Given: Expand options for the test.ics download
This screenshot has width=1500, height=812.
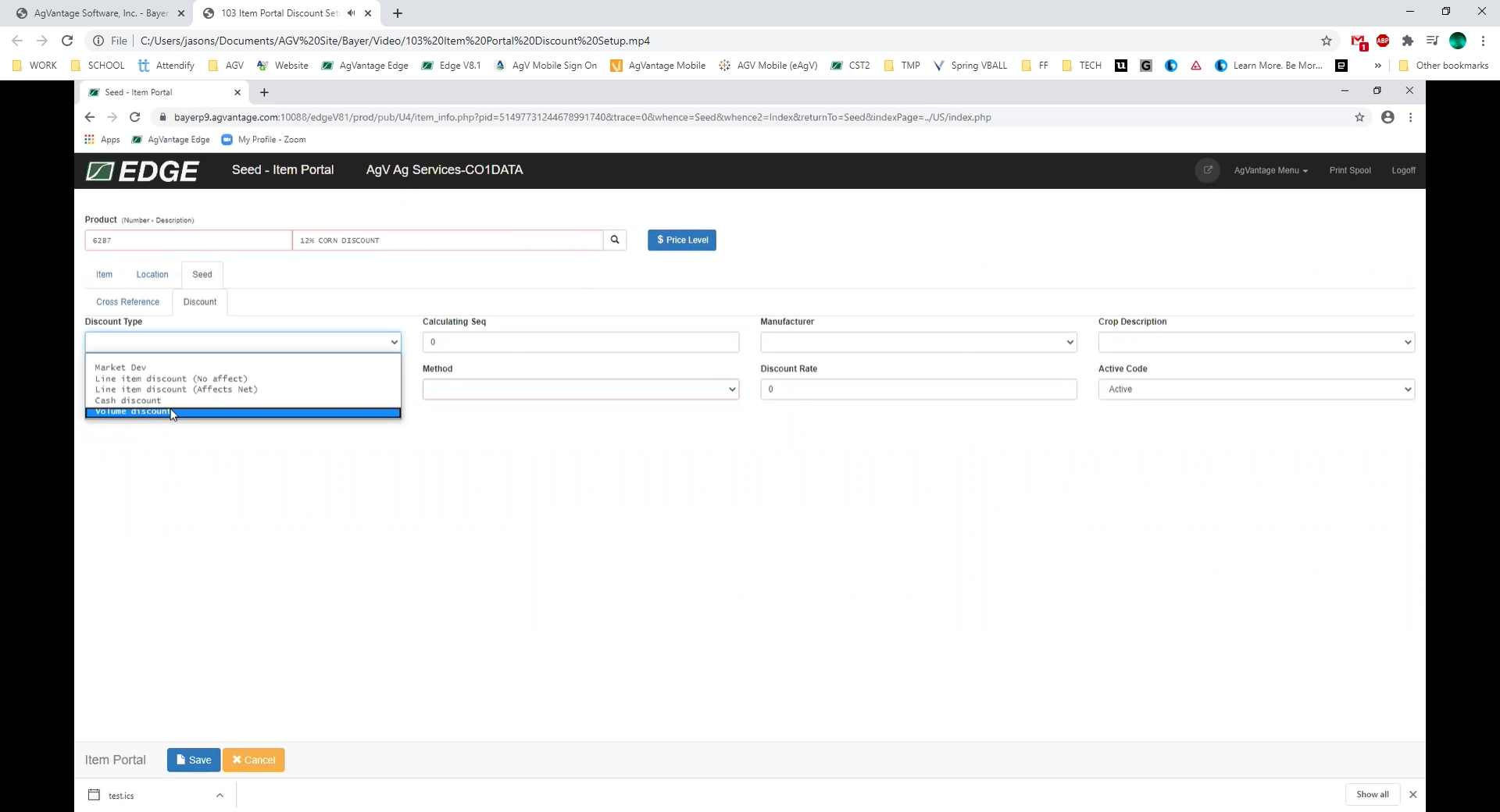Looking at the screenshot, I should click(220, 796).
